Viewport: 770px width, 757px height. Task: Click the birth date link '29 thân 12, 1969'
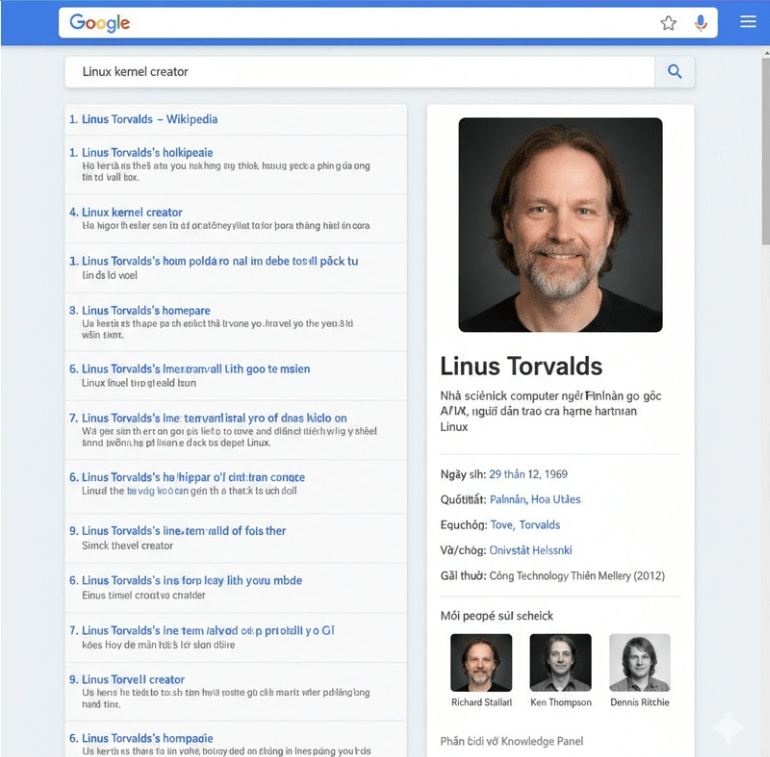point(528,473)
